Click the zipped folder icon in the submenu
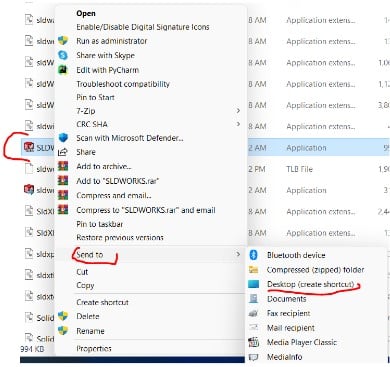Image resolution: width=390 pixels, height=367 pixels. point(254,270)
